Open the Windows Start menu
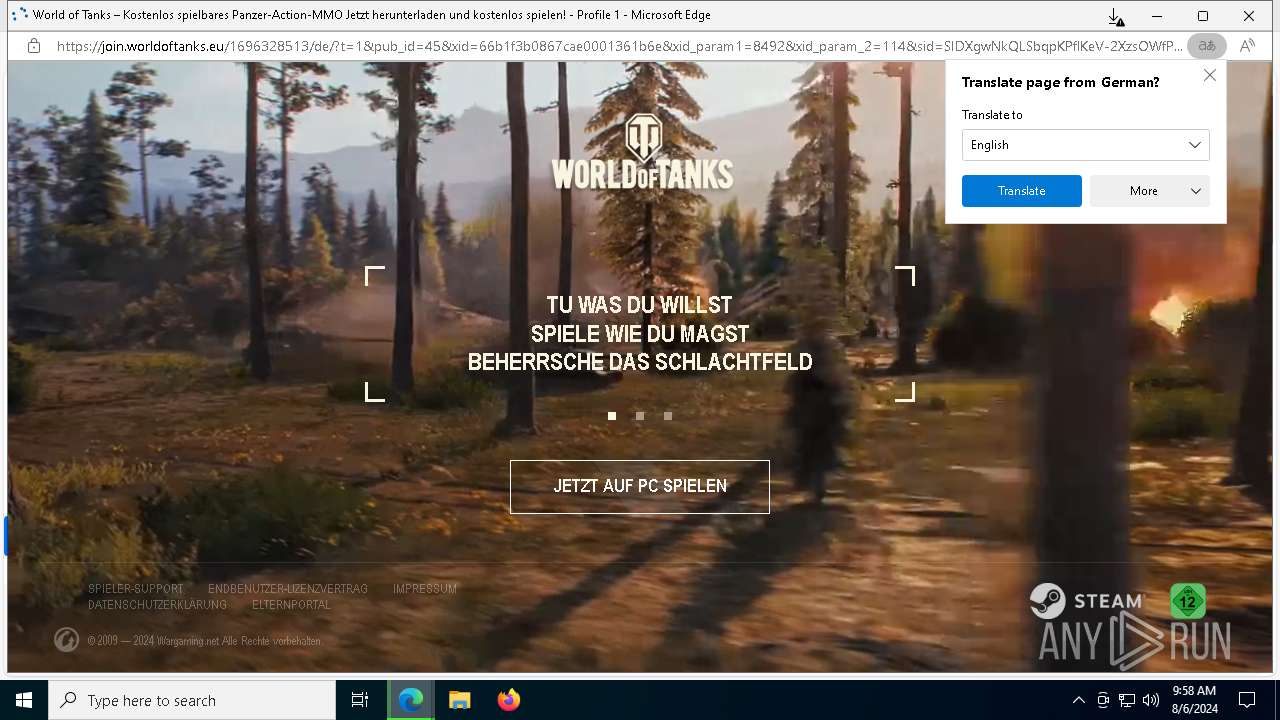The width and height of the screenshot is (1280, 720). point(24,700)
